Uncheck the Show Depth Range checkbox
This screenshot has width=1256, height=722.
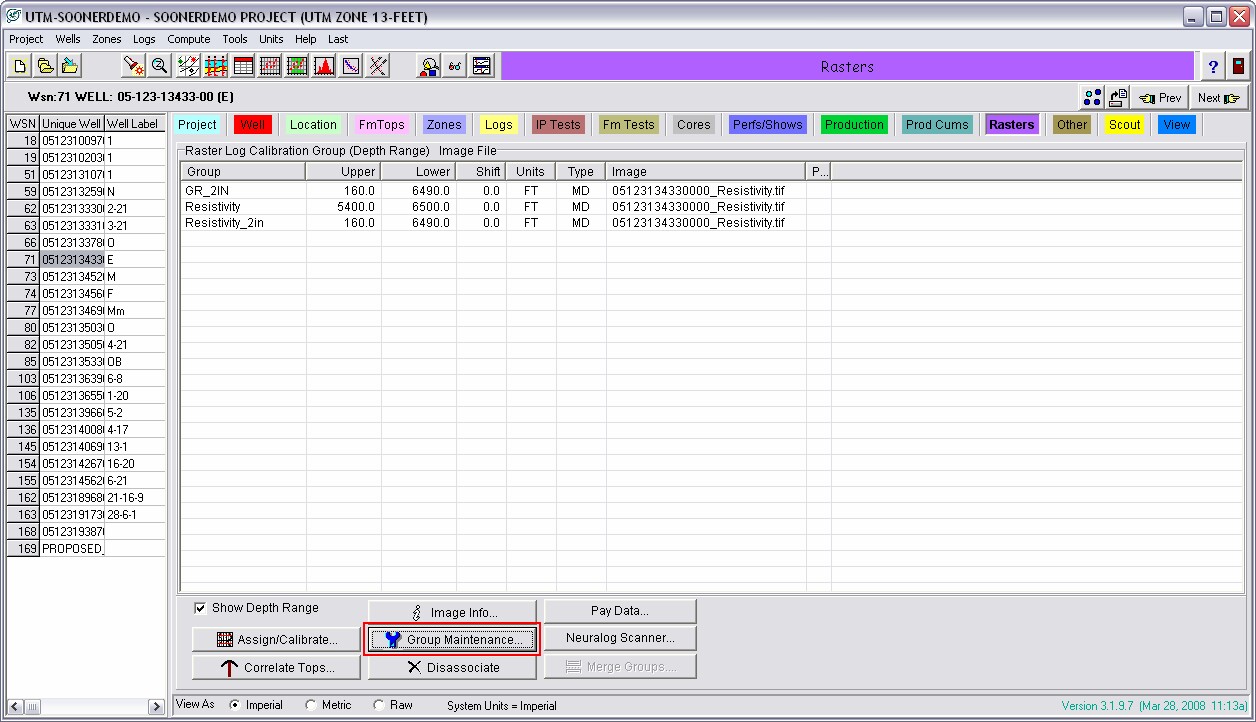coord(200,608)
